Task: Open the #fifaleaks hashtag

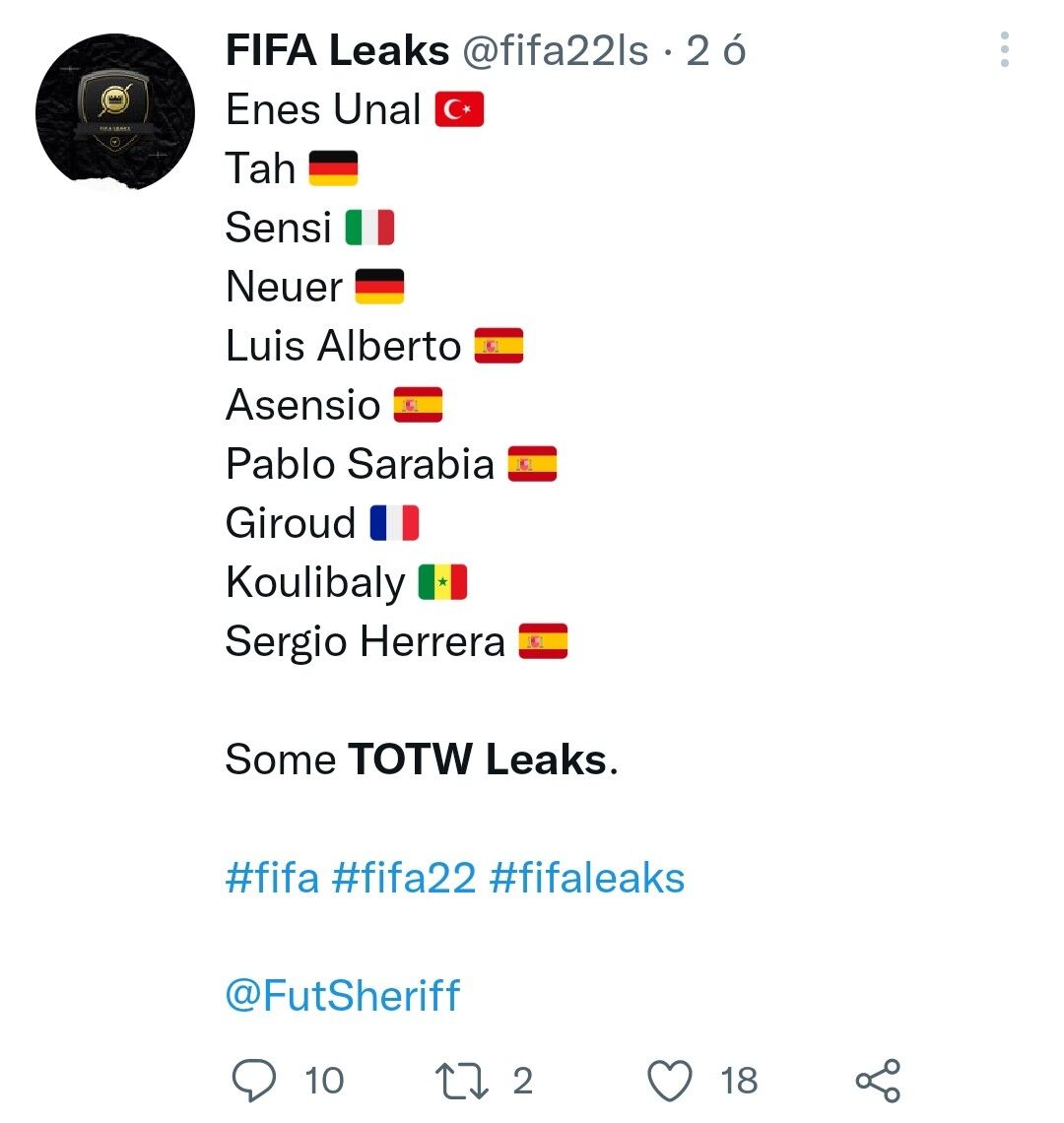Action: point(586,877)
